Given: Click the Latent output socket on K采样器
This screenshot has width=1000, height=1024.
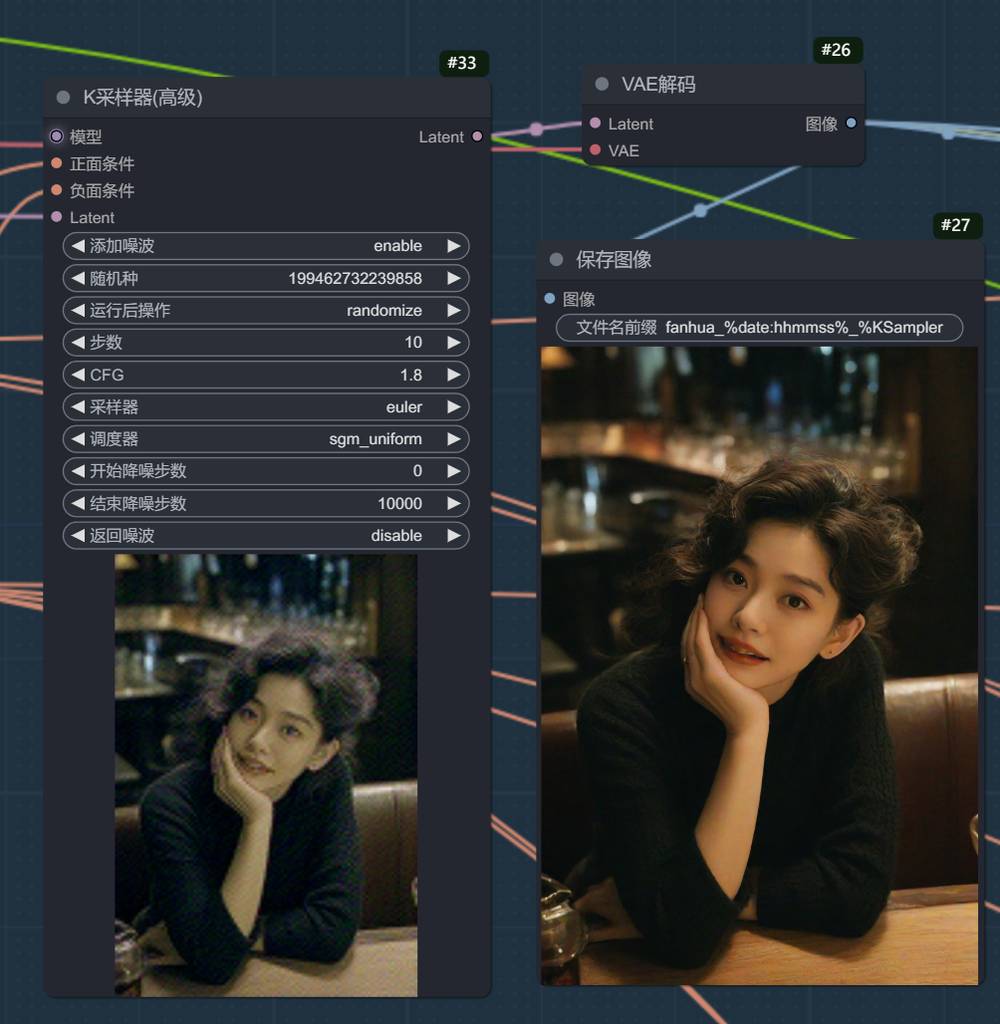Looking at the screenshot, I should 477,137.
